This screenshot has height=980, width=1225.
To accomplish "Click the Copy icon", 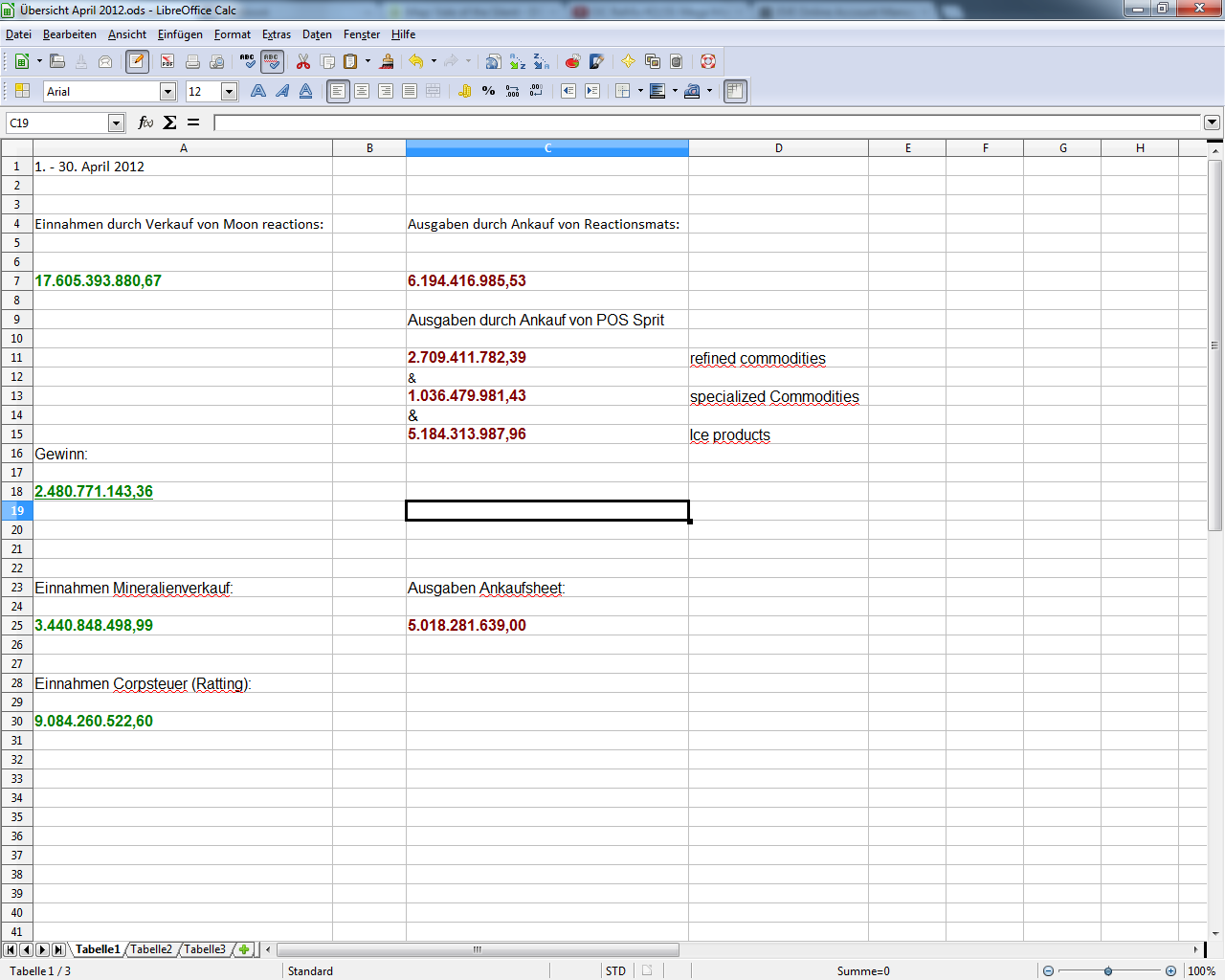I will (x=327, y=61).
